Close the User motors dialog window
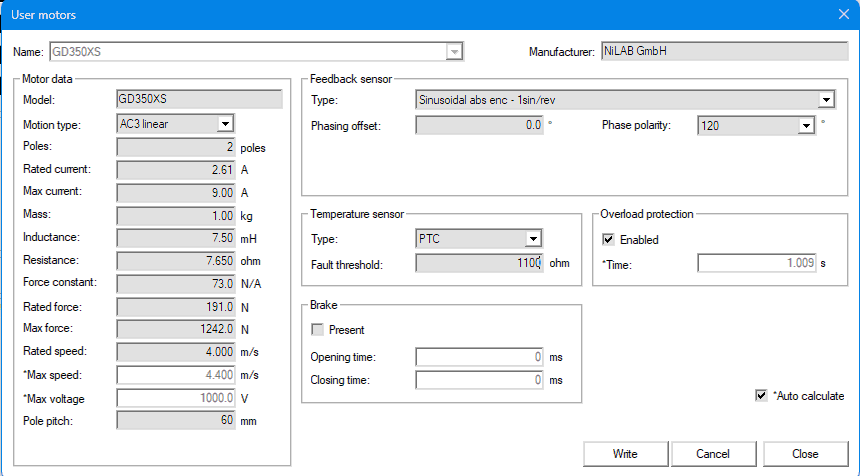The height and width of the screenshot is (476, 860). (842, 14)
